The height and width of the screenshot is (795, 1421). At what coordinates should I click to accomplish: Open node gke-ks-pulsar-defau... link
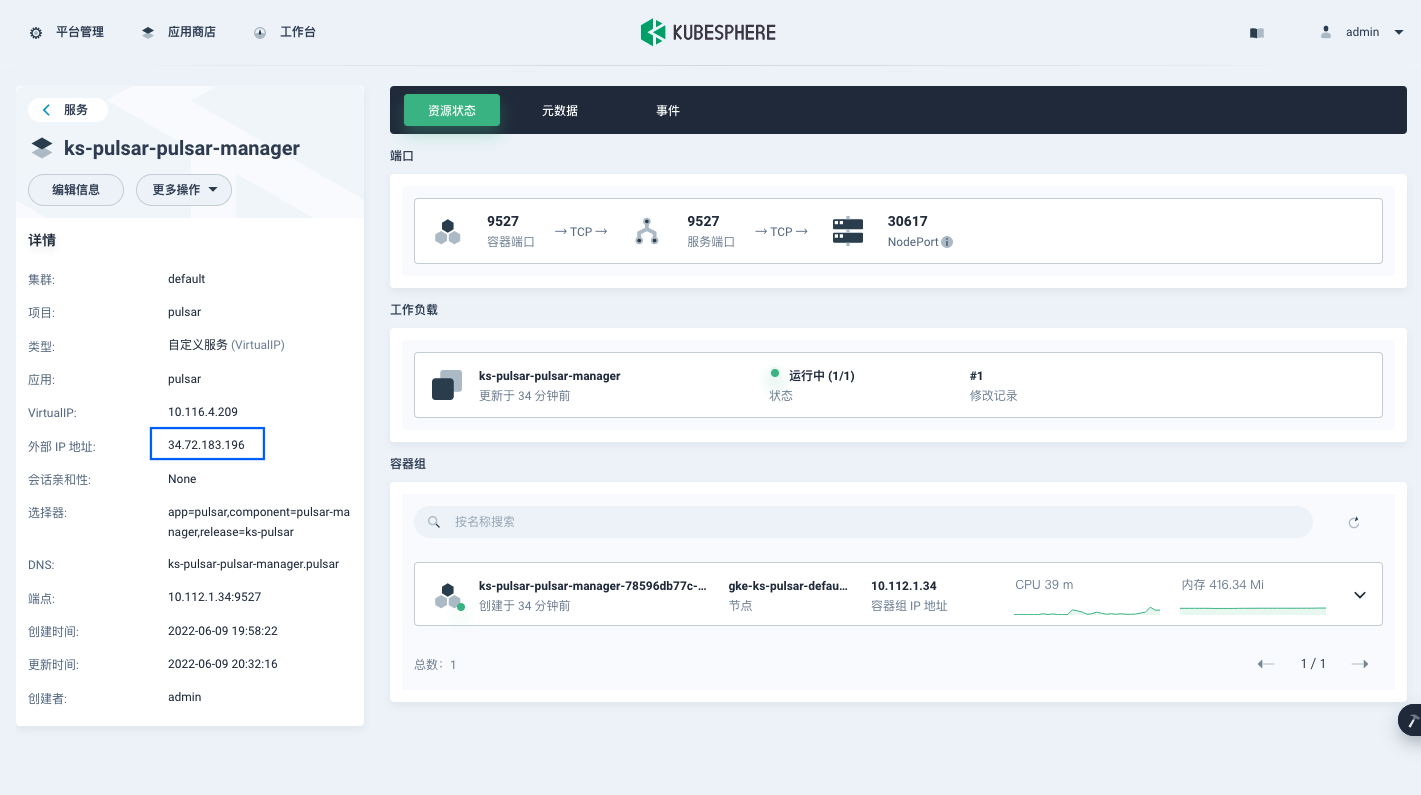click(x=788, y=586)
